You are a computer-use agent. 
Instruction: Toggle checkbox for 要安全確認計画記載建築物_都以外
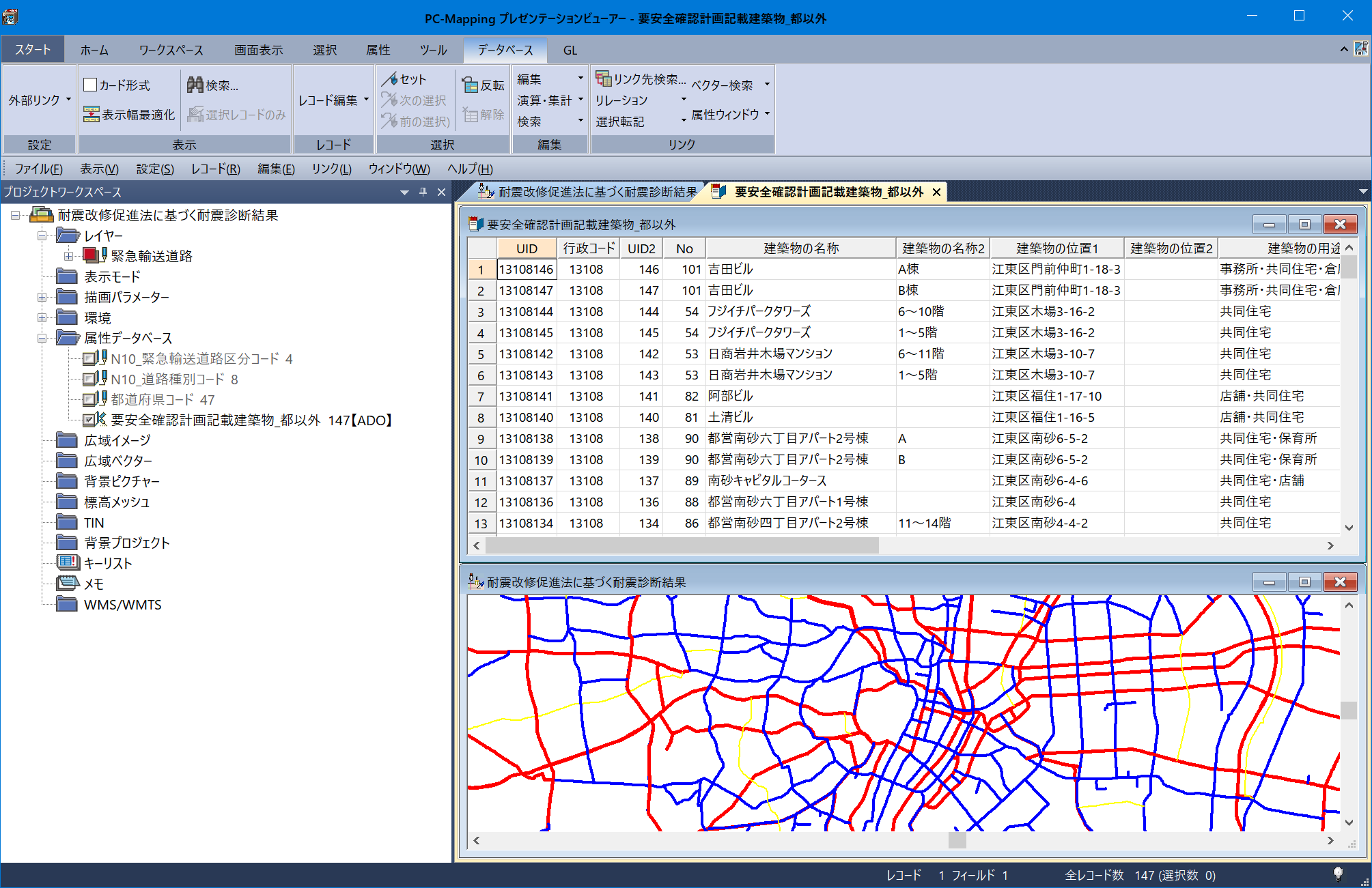(x=89, y=420)
